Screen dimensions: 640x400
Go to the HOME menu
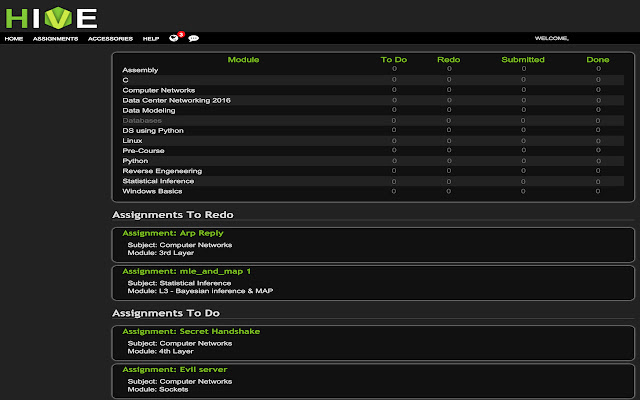click(x=14, y=38)
